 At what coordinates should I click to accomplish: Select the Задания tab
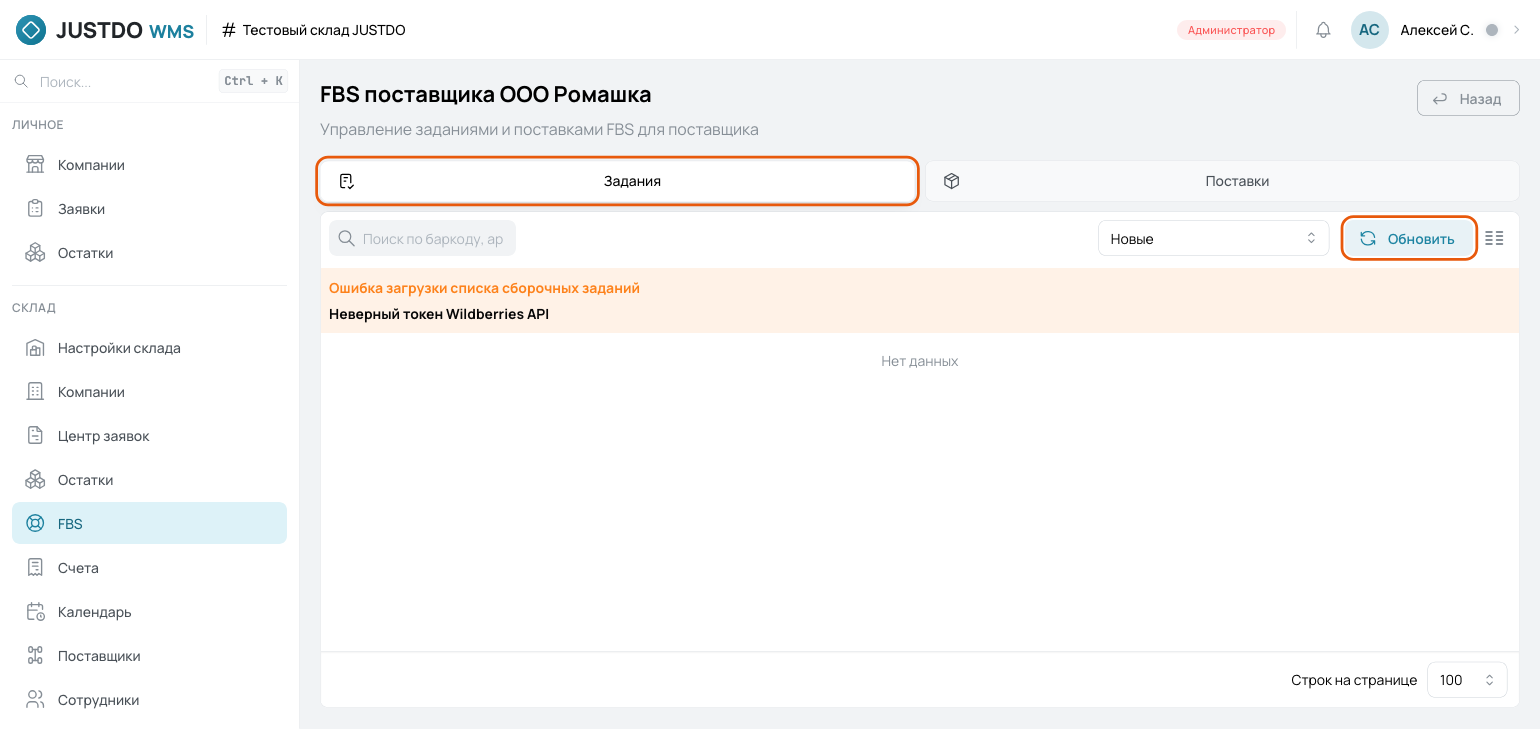click(x=618, y=181)
